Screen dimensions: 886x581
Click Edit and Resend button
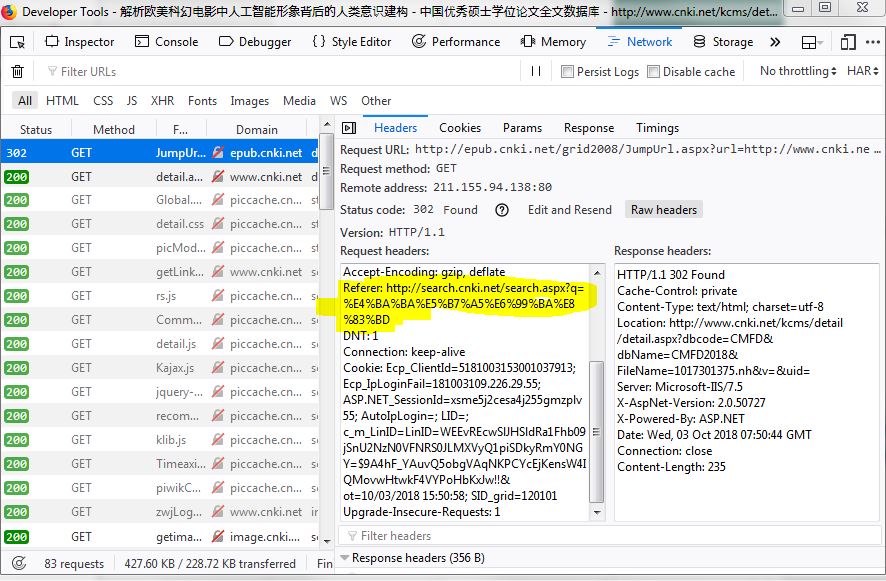570,210
